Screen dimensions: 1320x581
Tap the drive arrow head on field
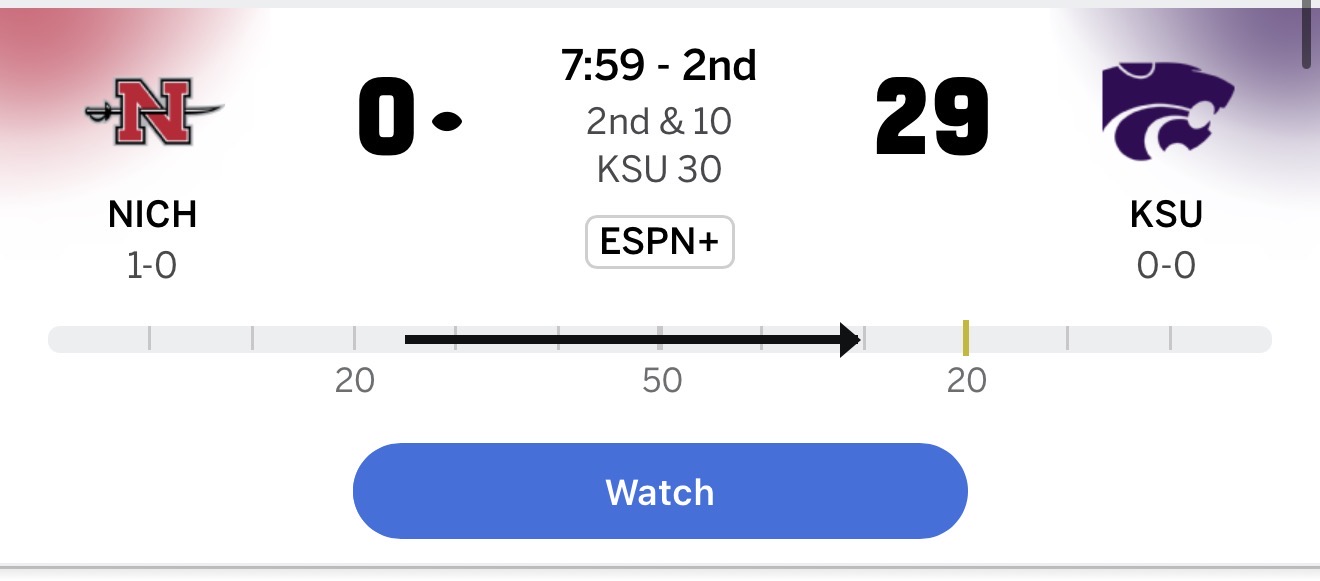(x=850, y=340)
